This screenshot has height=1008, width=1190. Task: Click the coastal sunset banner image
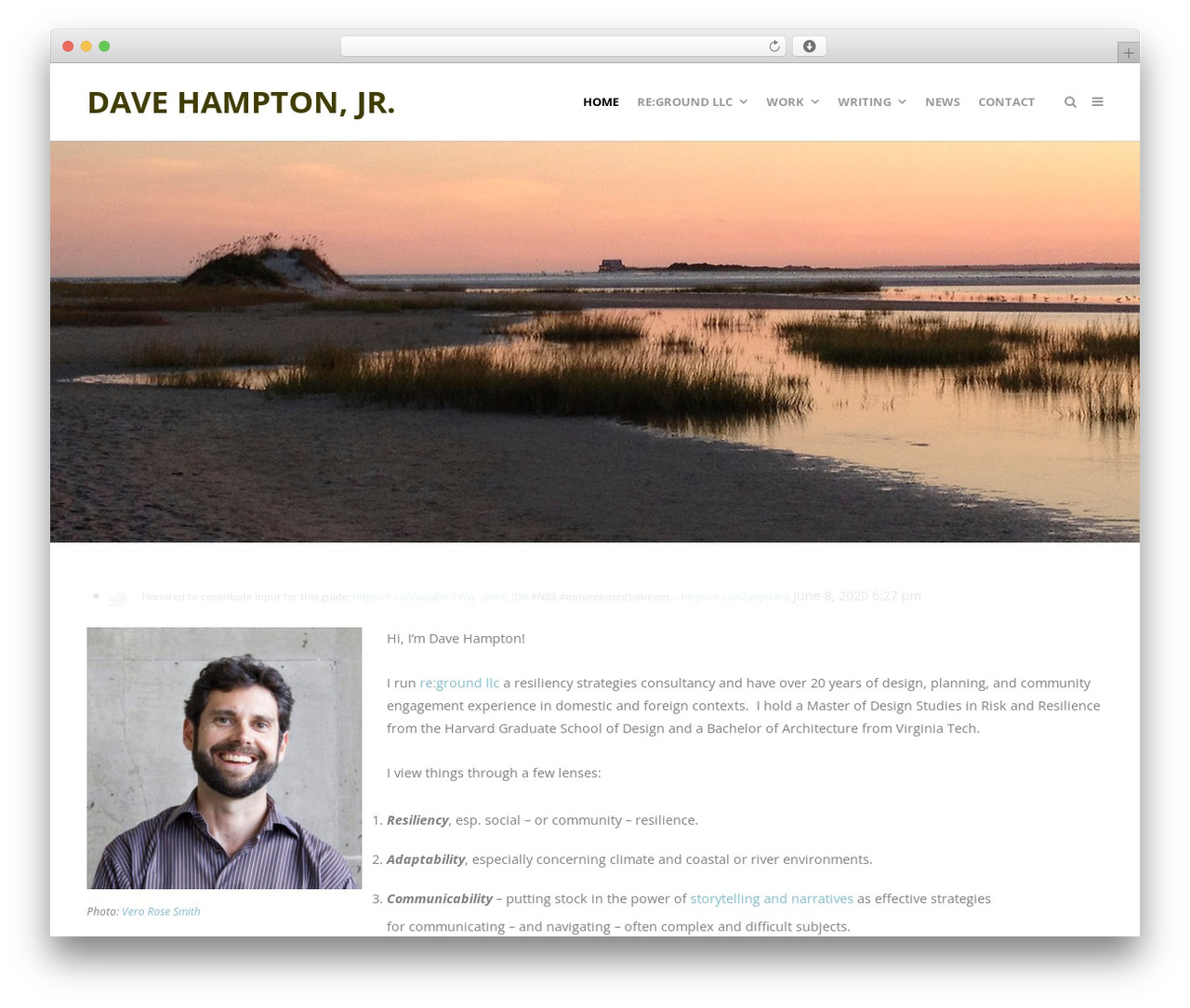pos(595,342)
